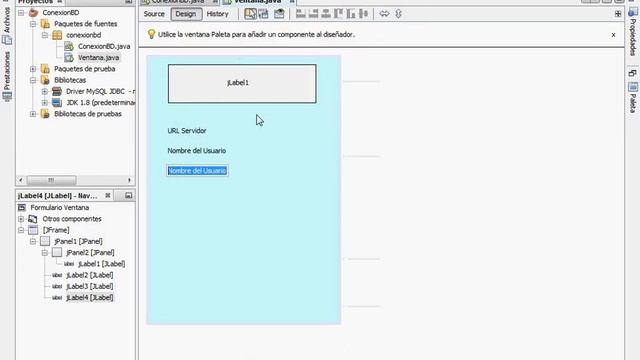Click the maximize editor icon at toolbar's right end
Viewport: 640px width, 360px height.
point(618,14)
